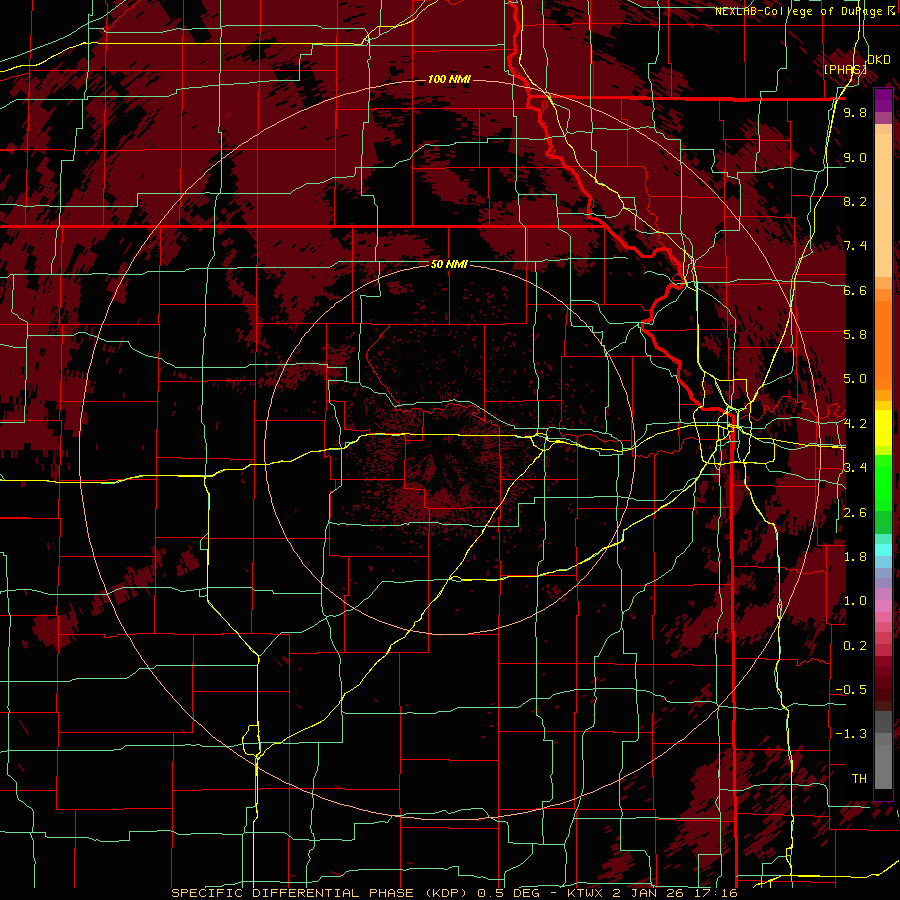Click the 1.8 value on the color scale
The image size is (900, 900).
coord(855,557)
